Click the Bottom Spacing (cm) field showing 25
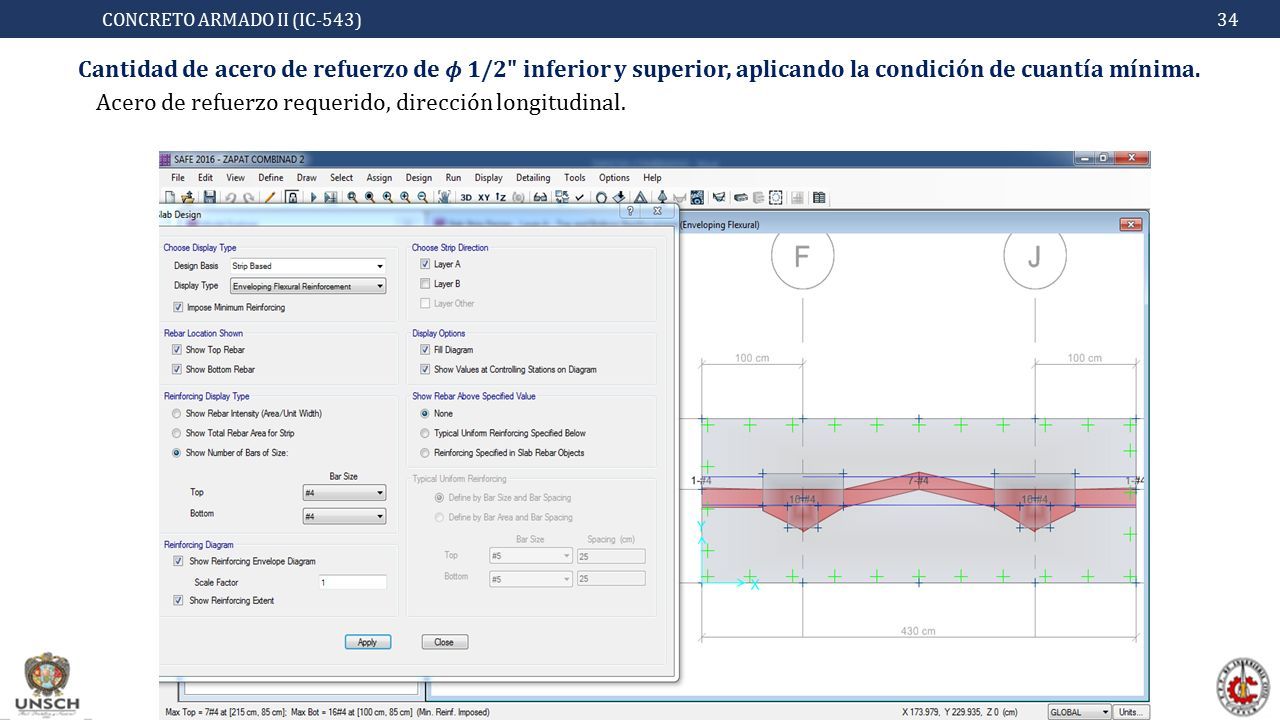The height and width of the screenshot is (720, 1280). tap(611, 578)
